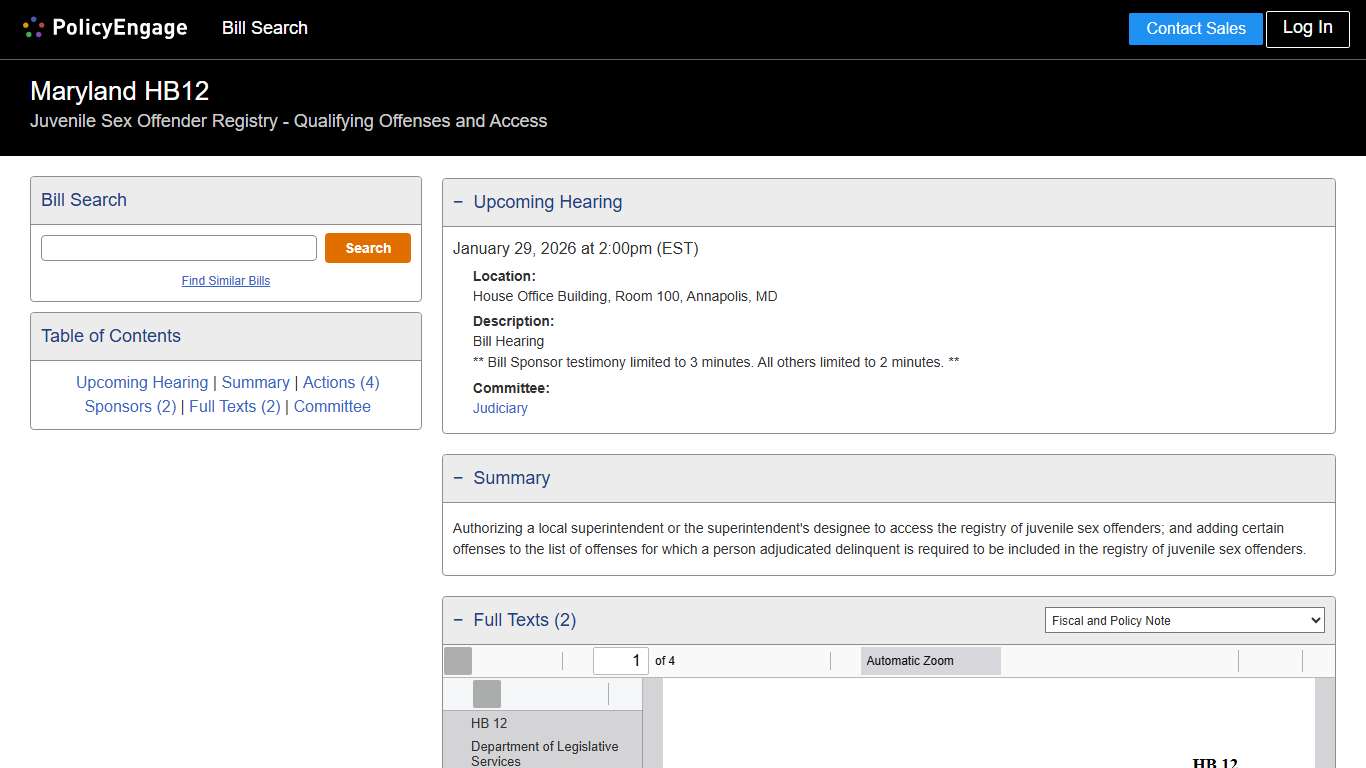1366x768 pixels.
Task: Open the Judiciary committee link
Action: tap(500, 408)
